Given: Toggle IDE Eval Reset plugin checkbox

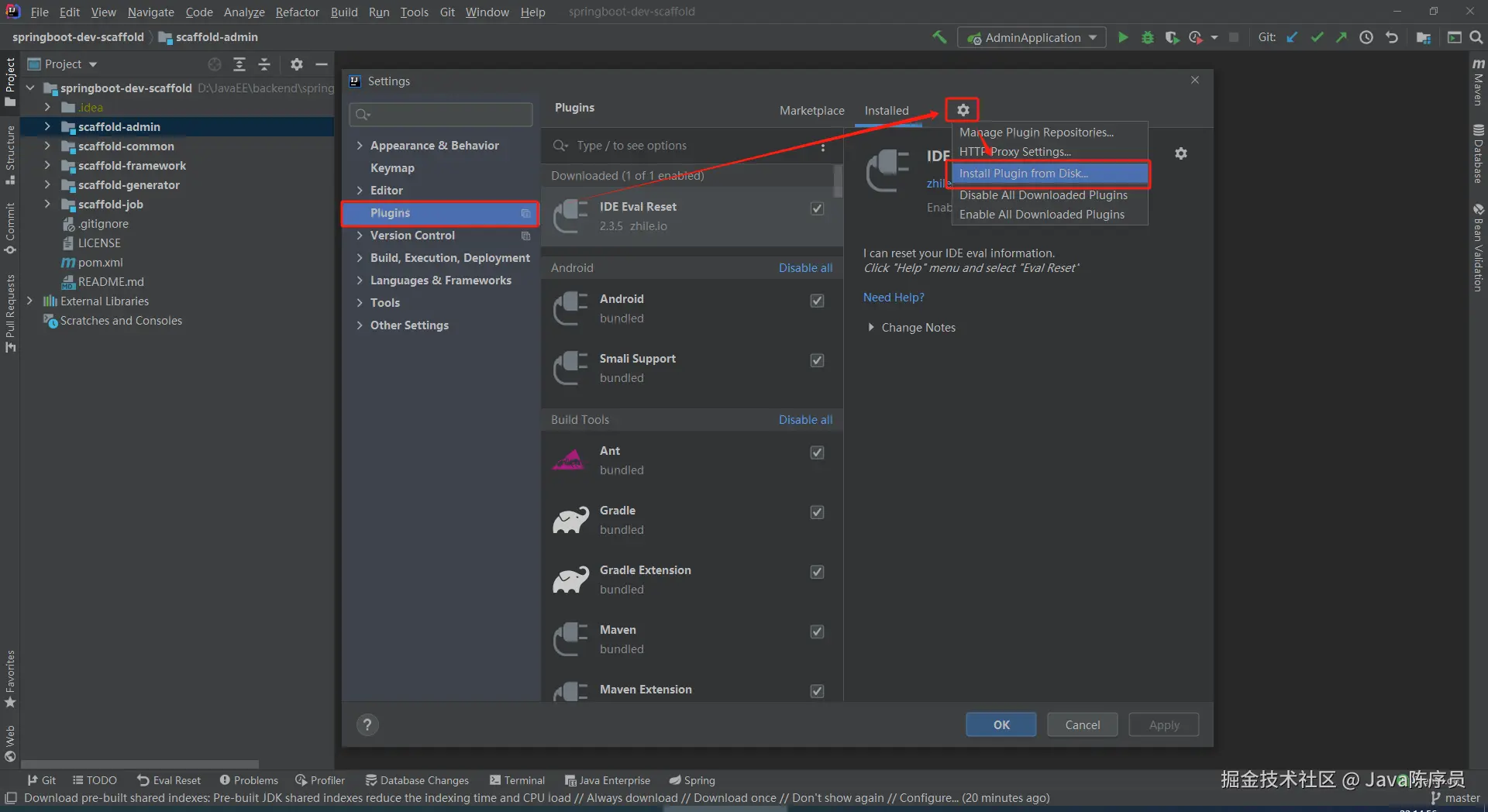Looking at the screenshot, I should (817, 208).
